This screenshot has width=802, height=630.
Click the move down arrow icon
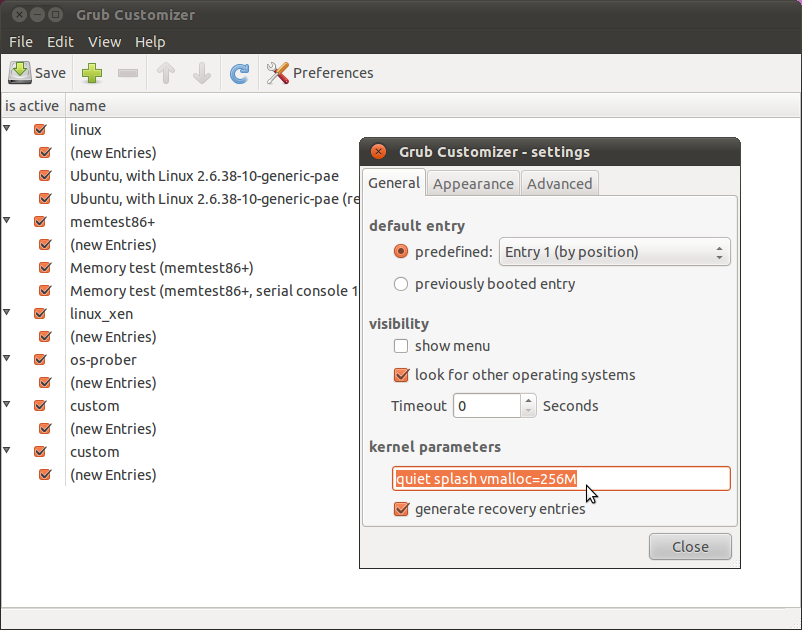tap(201, 73)
